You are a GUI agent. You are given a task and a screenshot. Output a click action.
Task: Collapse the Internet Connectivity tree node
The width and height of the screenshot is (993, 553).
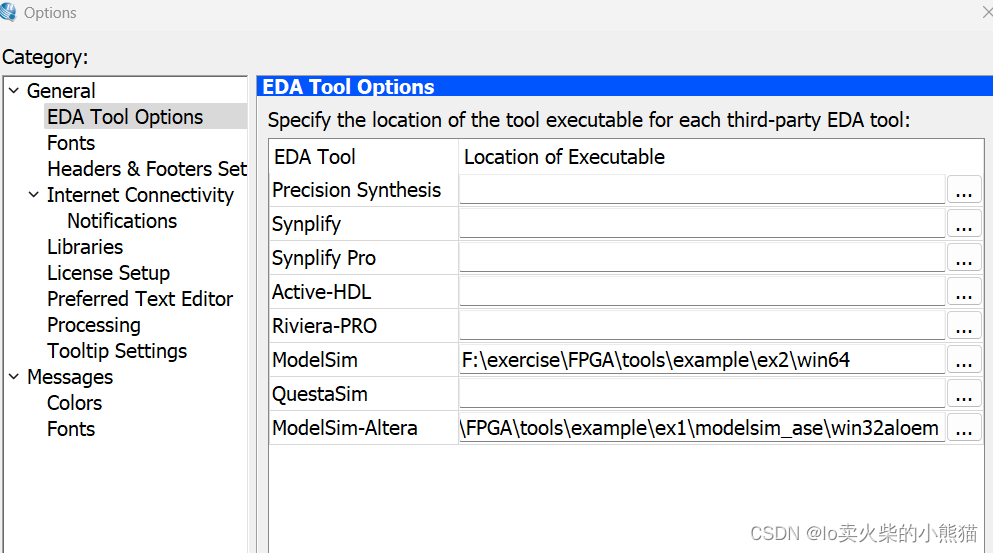(x=34, y=195)
